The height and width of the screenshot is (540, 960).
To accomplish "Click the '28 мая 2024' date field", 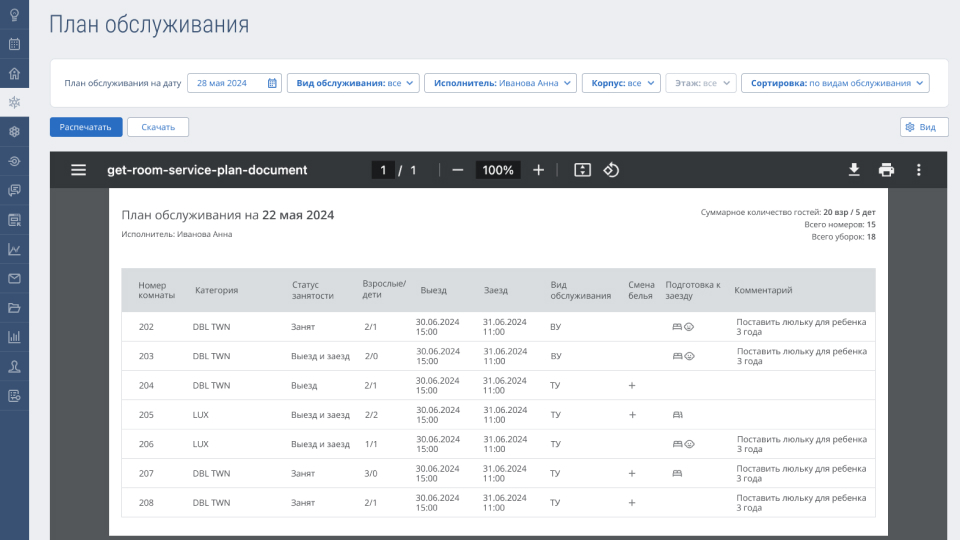I will [234, 83].
